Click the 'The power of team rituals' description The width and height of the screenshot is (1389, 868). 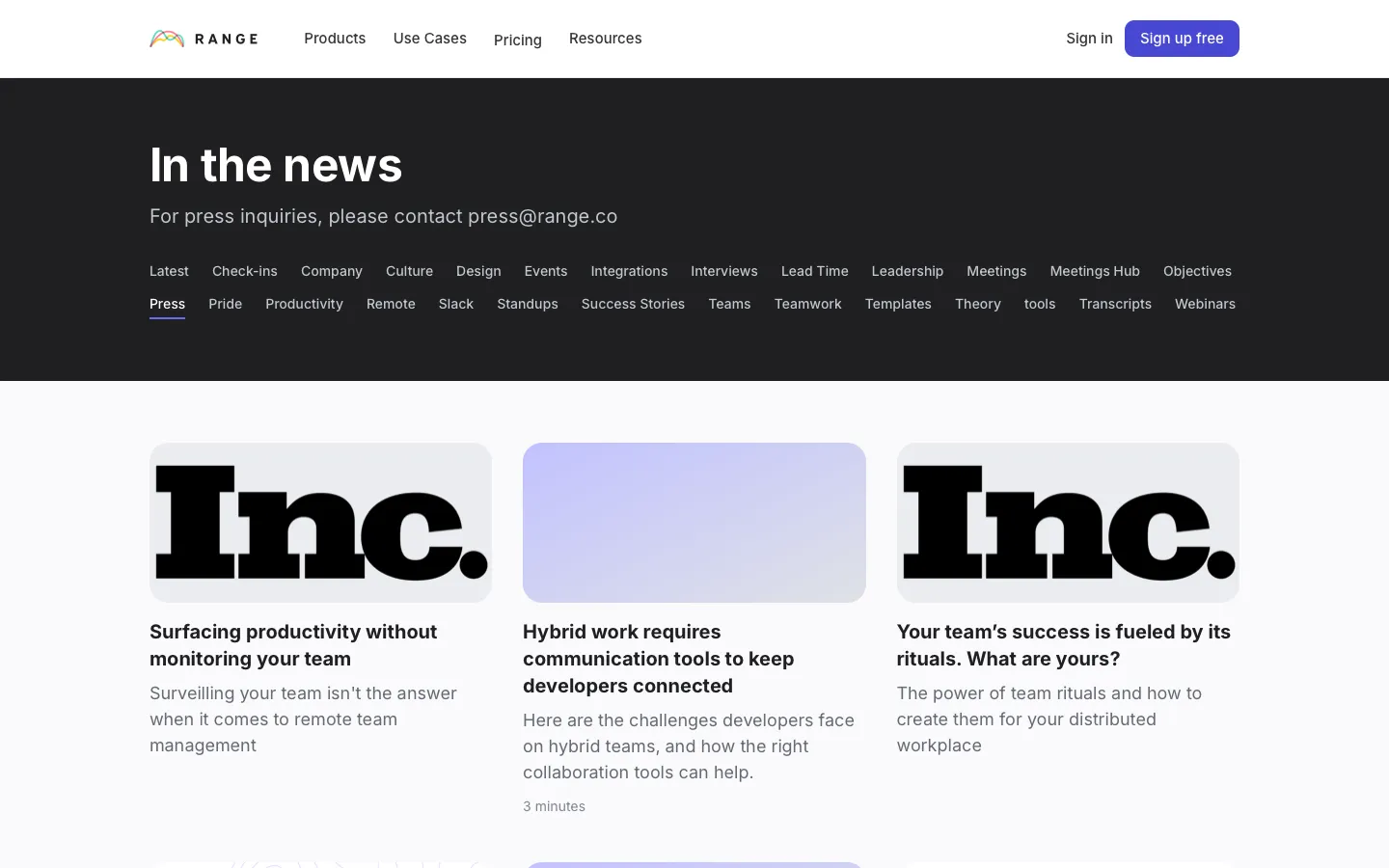1049,719
